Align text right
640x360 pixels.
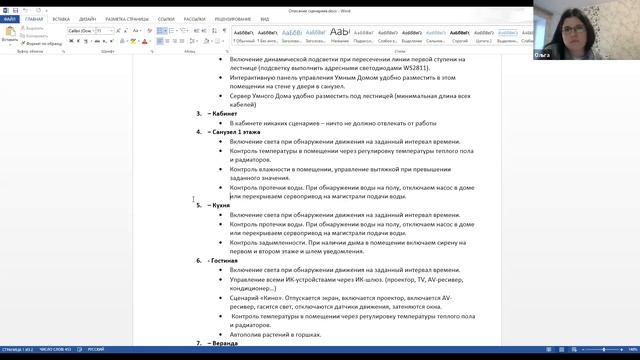175,41
